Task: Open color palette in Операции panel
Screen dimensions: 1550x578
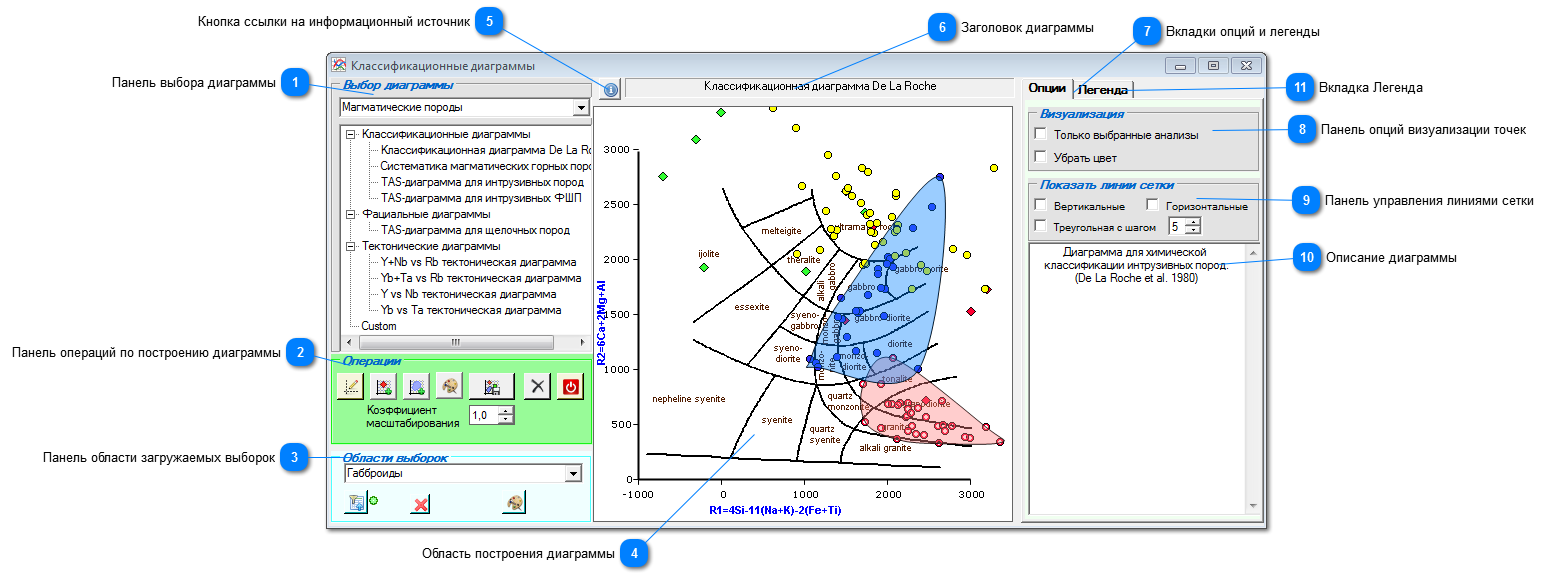Action: click(449, 386)
